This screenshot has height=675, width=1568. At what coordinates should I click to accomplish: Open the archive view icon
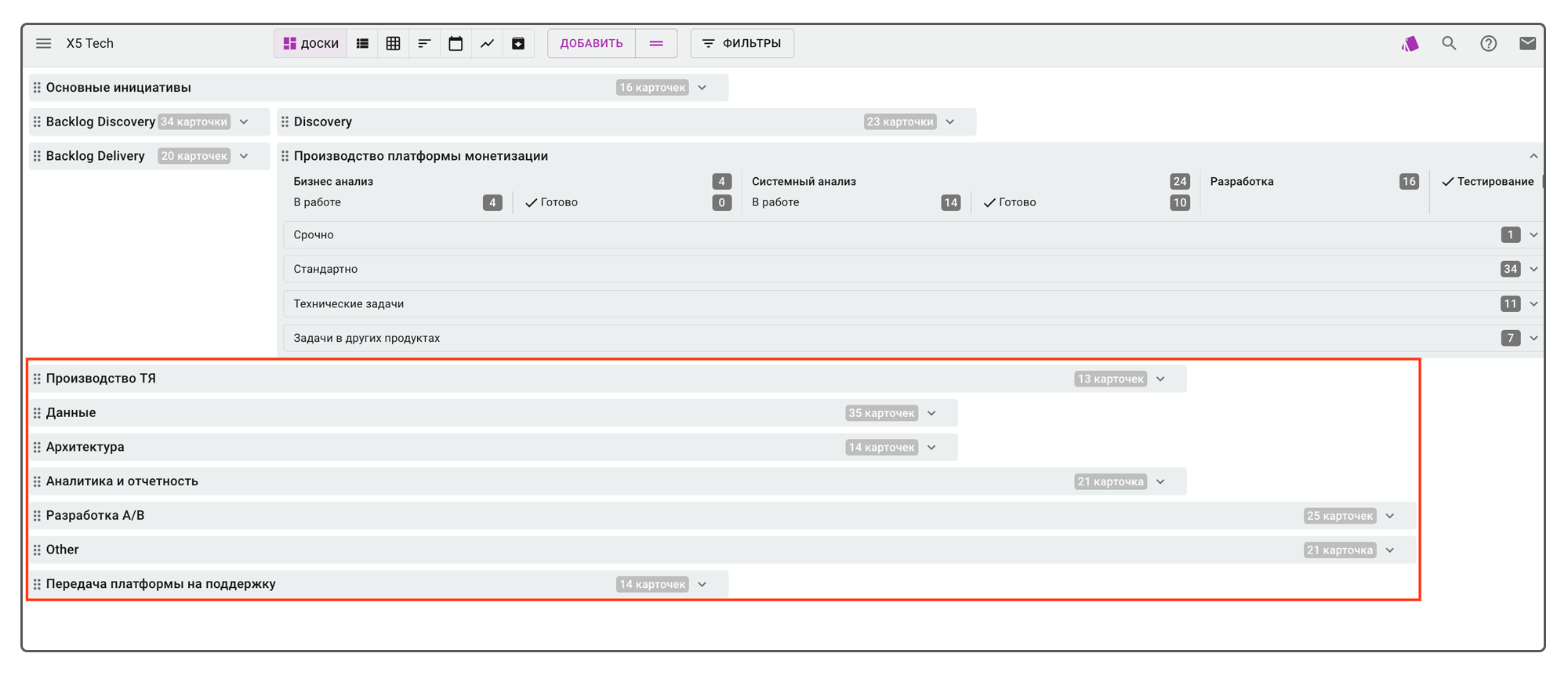click(518, 44)
